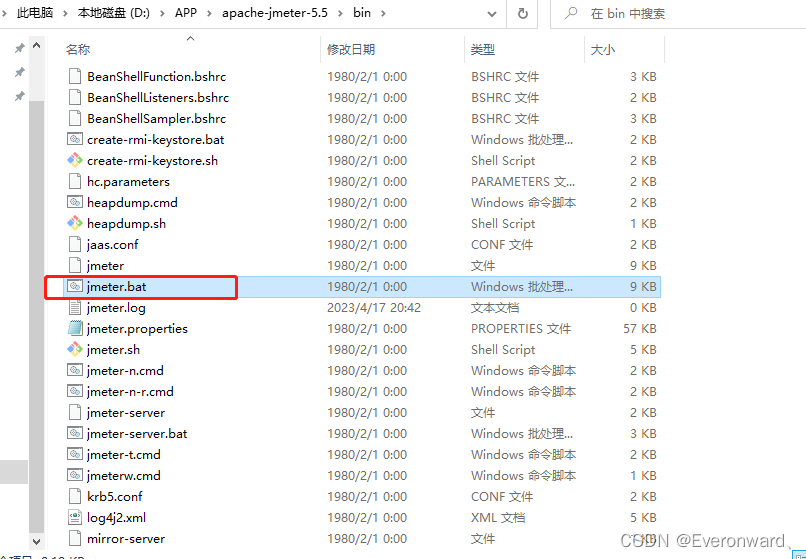Click the jmeter.properties notepad icon
Image resolution: width=806 pixels, height=559 pixels.
75,329
